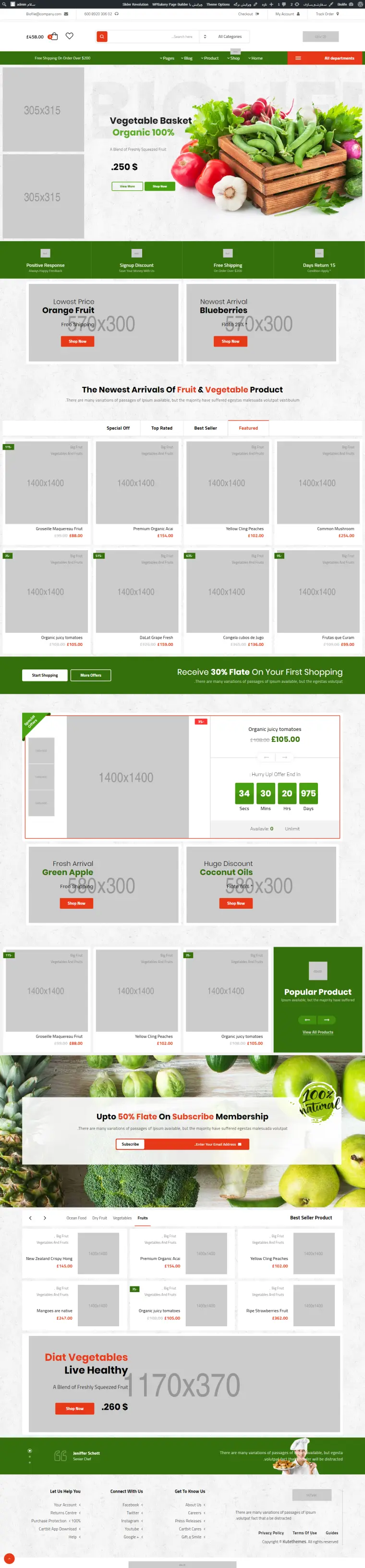Image resolution: width=365 pixels, height=1568 pixels.
Task: Click left arrow in Popular Product box
Action: pos(307,1020)
